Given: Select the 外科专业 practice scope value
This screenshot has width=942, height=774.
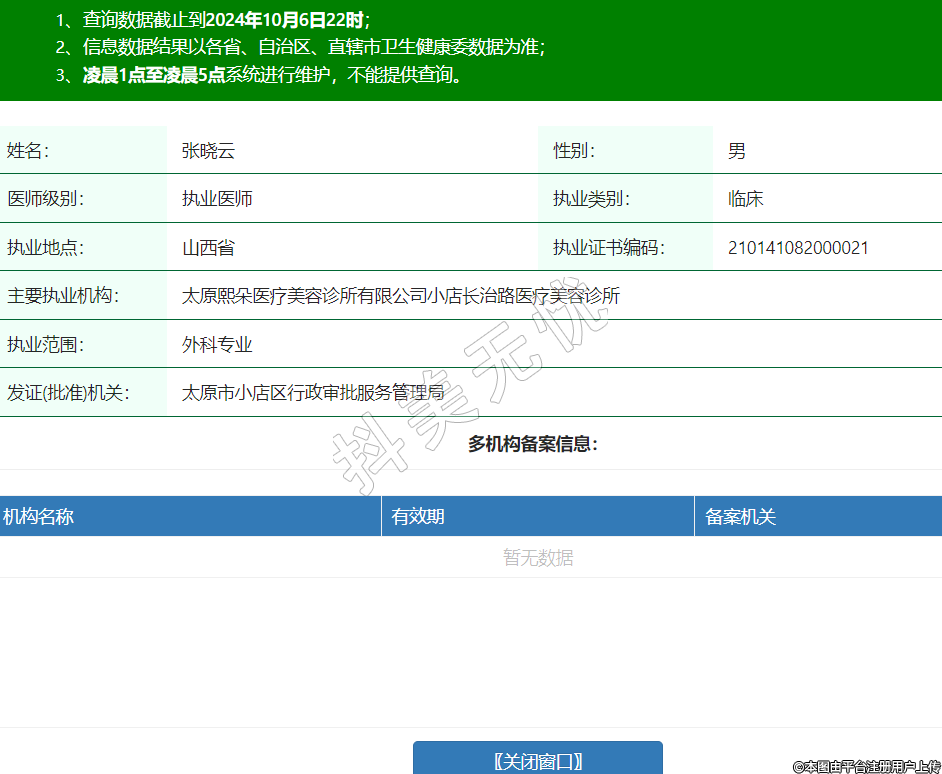Looking at the screenshot, I should (x=217, y=345).
